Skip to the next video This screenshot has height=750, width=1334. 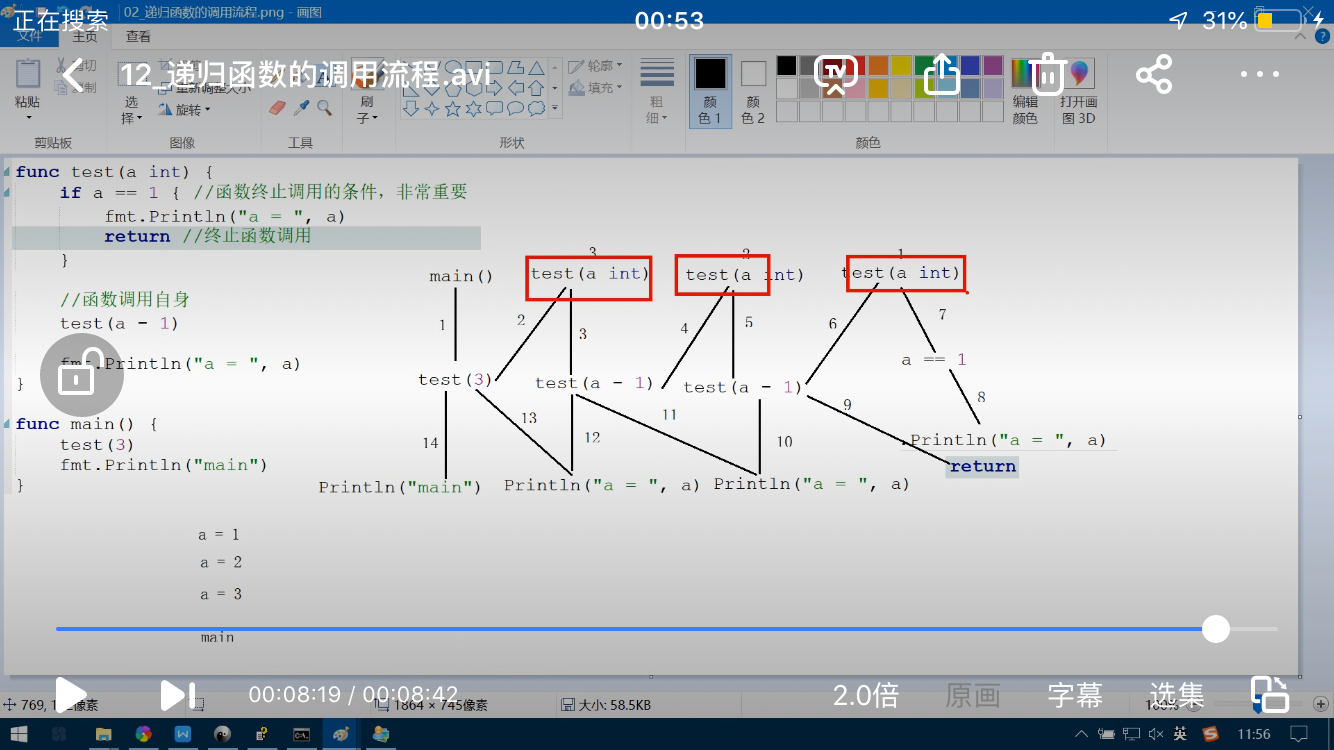[178, 695]
